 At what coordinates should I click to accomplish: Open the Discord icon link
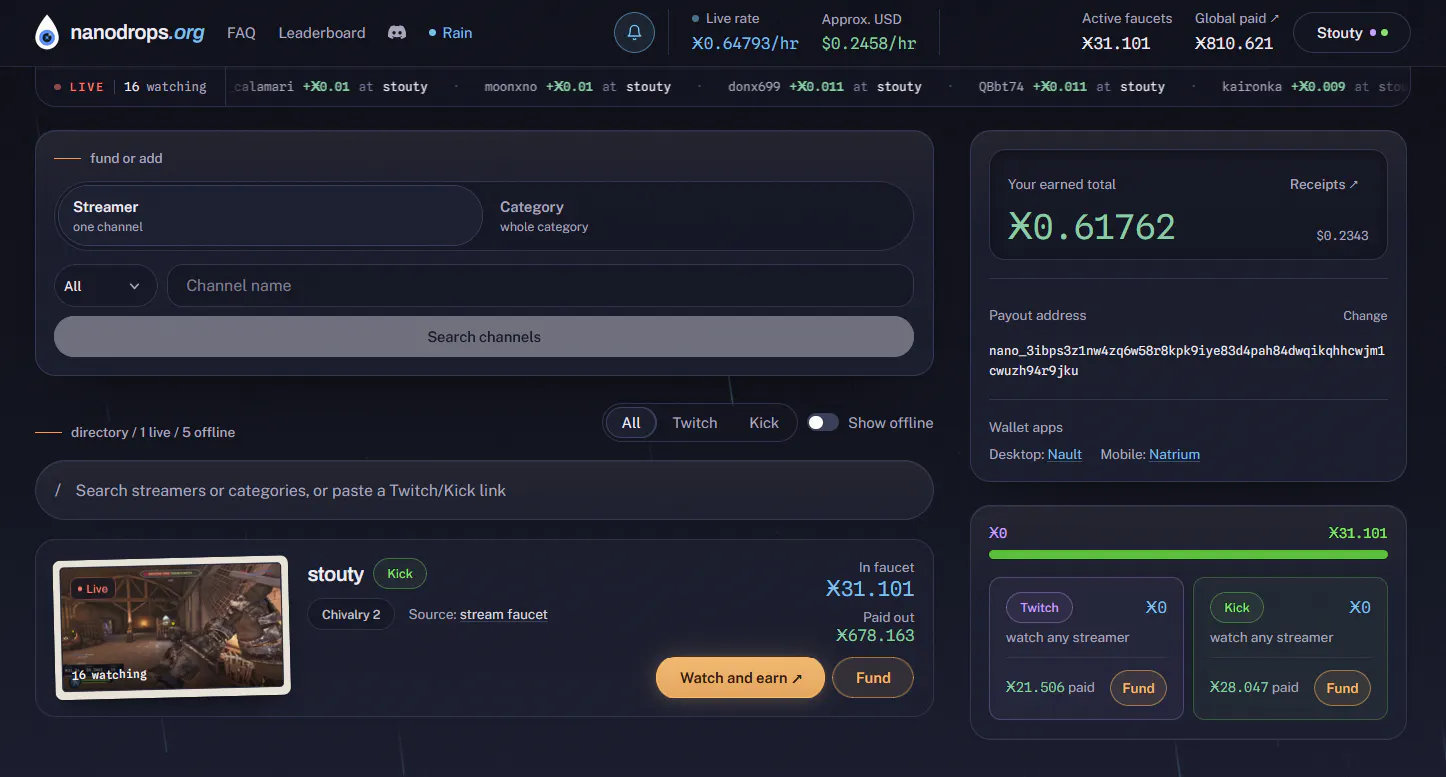tap(397, 33)
